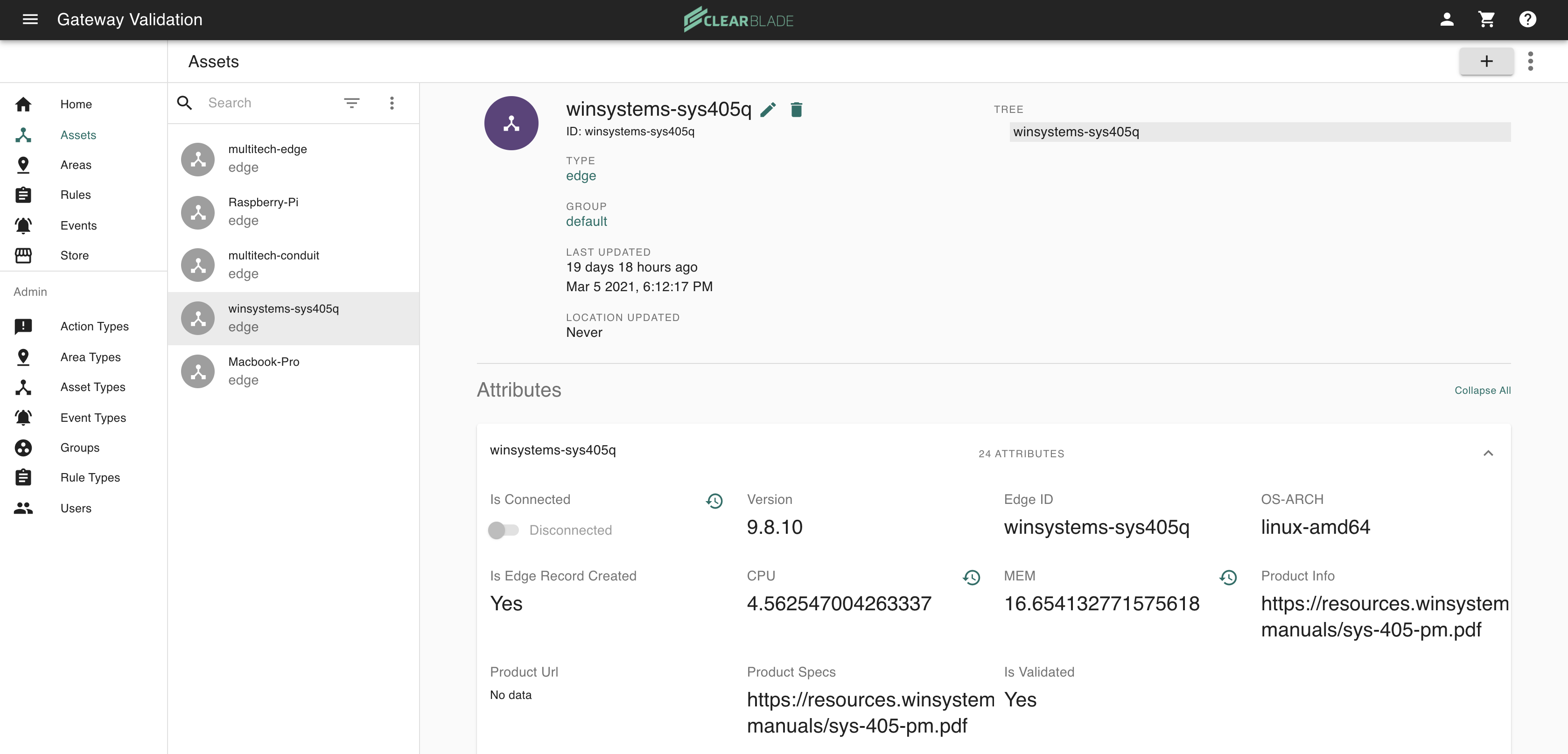Screen dimensions: 1568x754
Task: Open the help question mark icon
Action: point(1527,20)
